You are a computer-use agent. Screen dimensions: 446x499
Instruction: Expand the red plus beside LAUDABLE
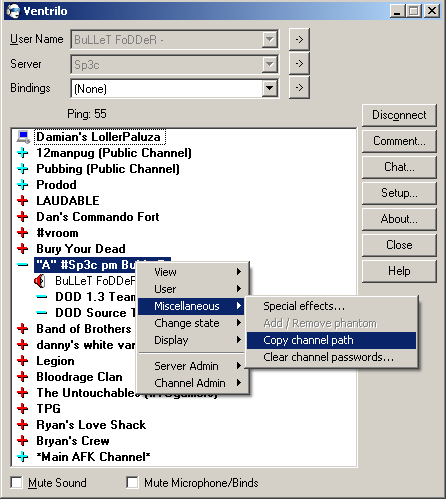(23, 201)
